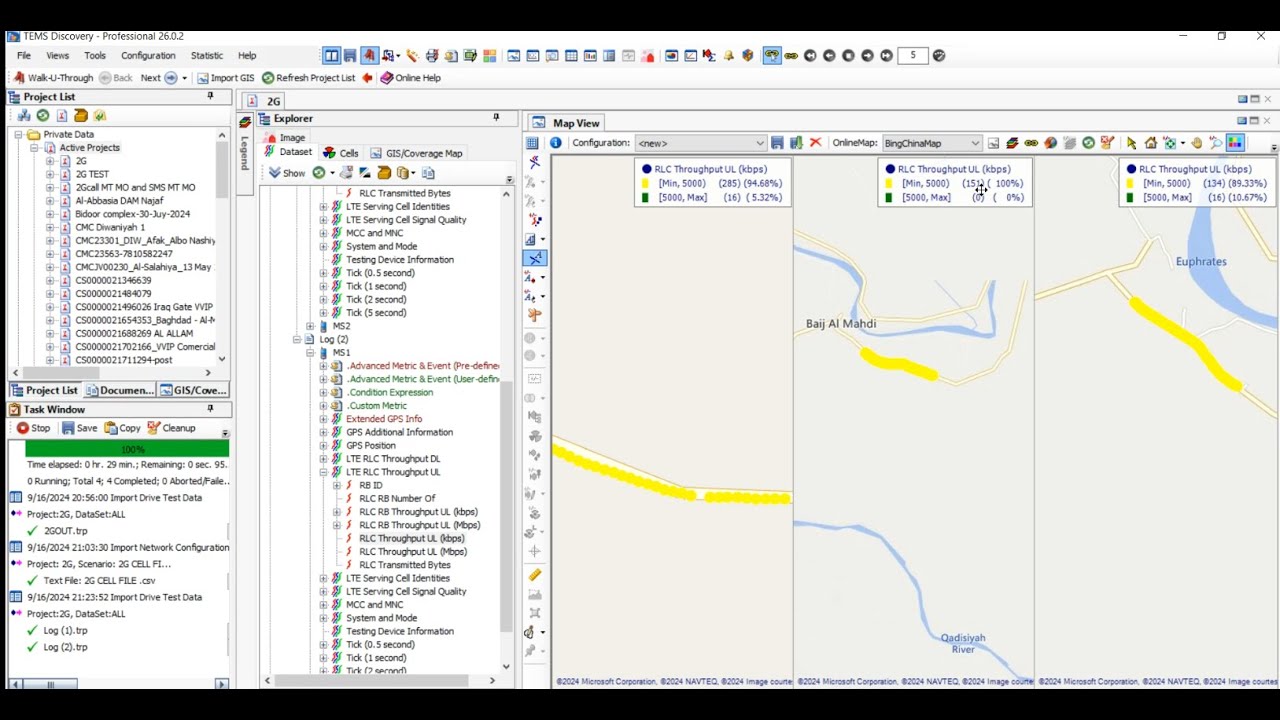The height and width of the screenshot is (720, 1280).
Task: Expand the LTE RLC Throughput DL node
Action: (323, 459)
